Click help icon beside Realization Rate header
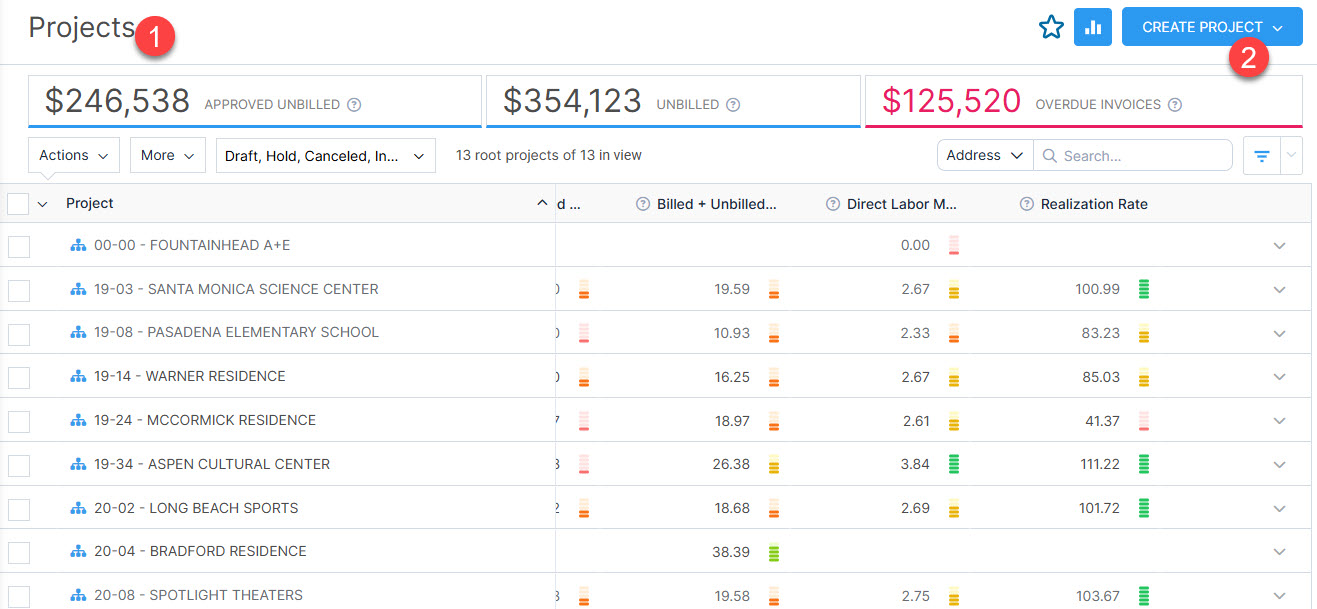This screenshot has width=1317, height=609. [1026, 204]
